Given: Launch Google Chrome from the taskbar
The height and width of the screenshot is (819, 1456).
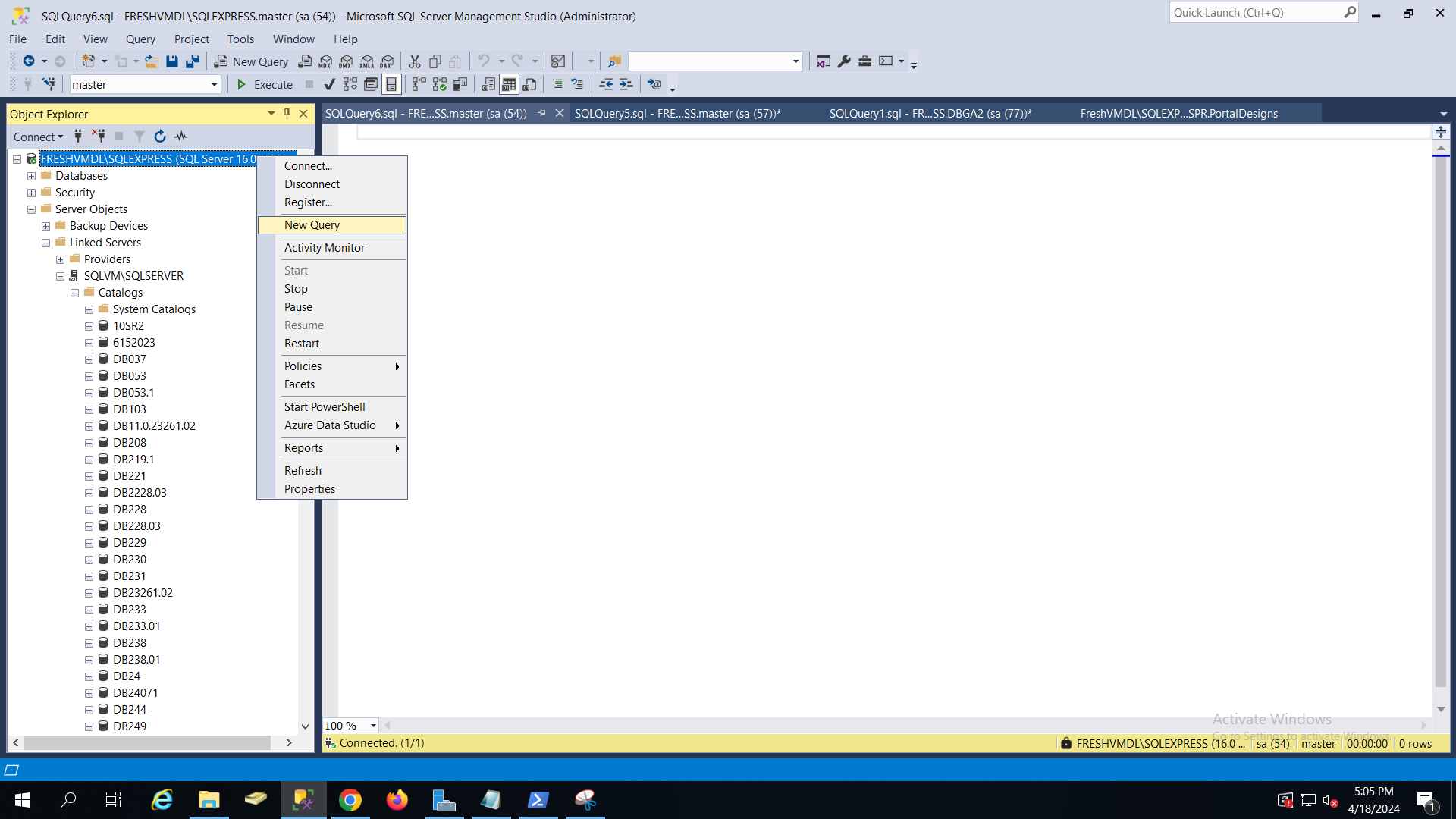Looking at the screenshot, I should click(350, 799).
